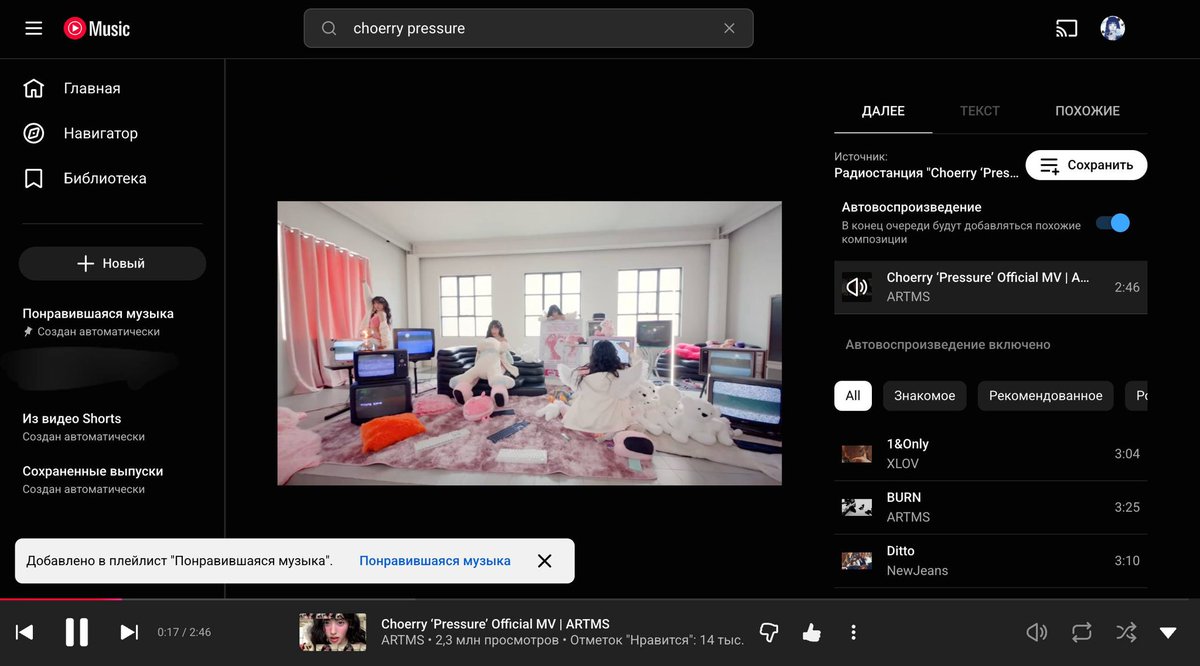The image size is (1200, 666).
Task: Click the Ditto track thumbnail
Action: pyautogui.click(x=857, y=561)
